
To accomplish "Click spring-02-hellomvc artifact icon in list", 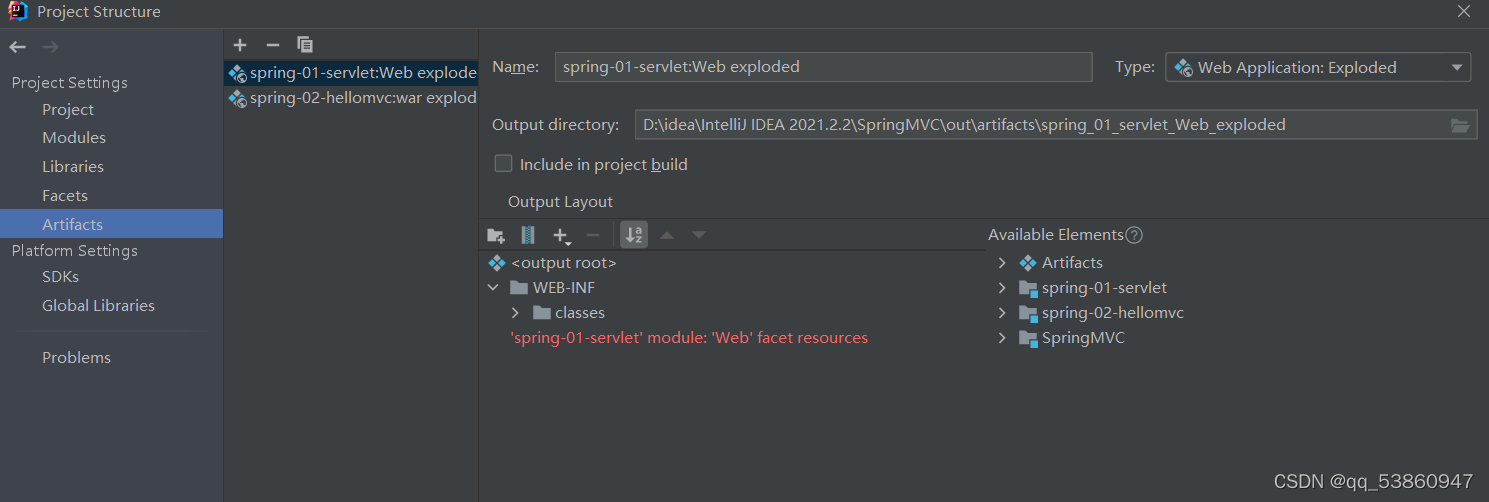I will [x=237, y=98].
